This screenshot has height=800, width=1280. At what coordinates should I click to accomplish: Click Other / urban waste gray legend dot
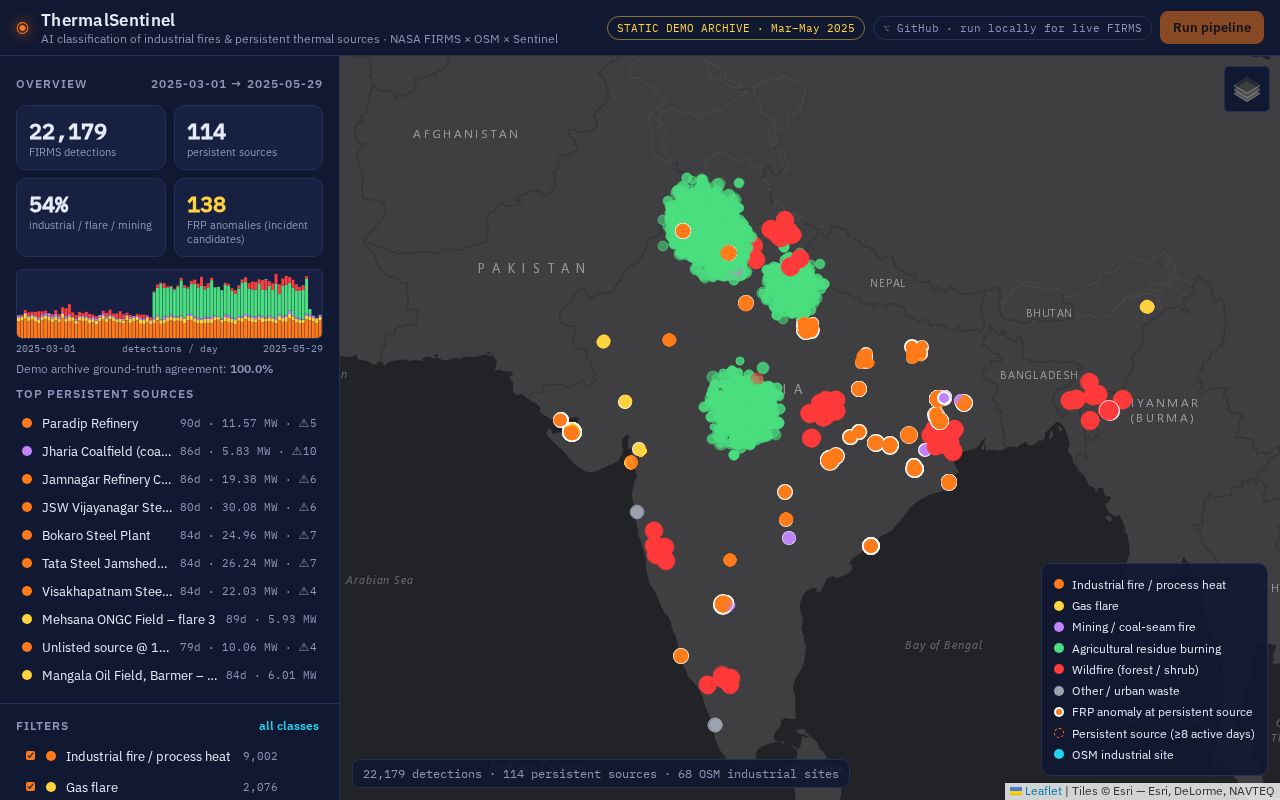pos(1059,691)
